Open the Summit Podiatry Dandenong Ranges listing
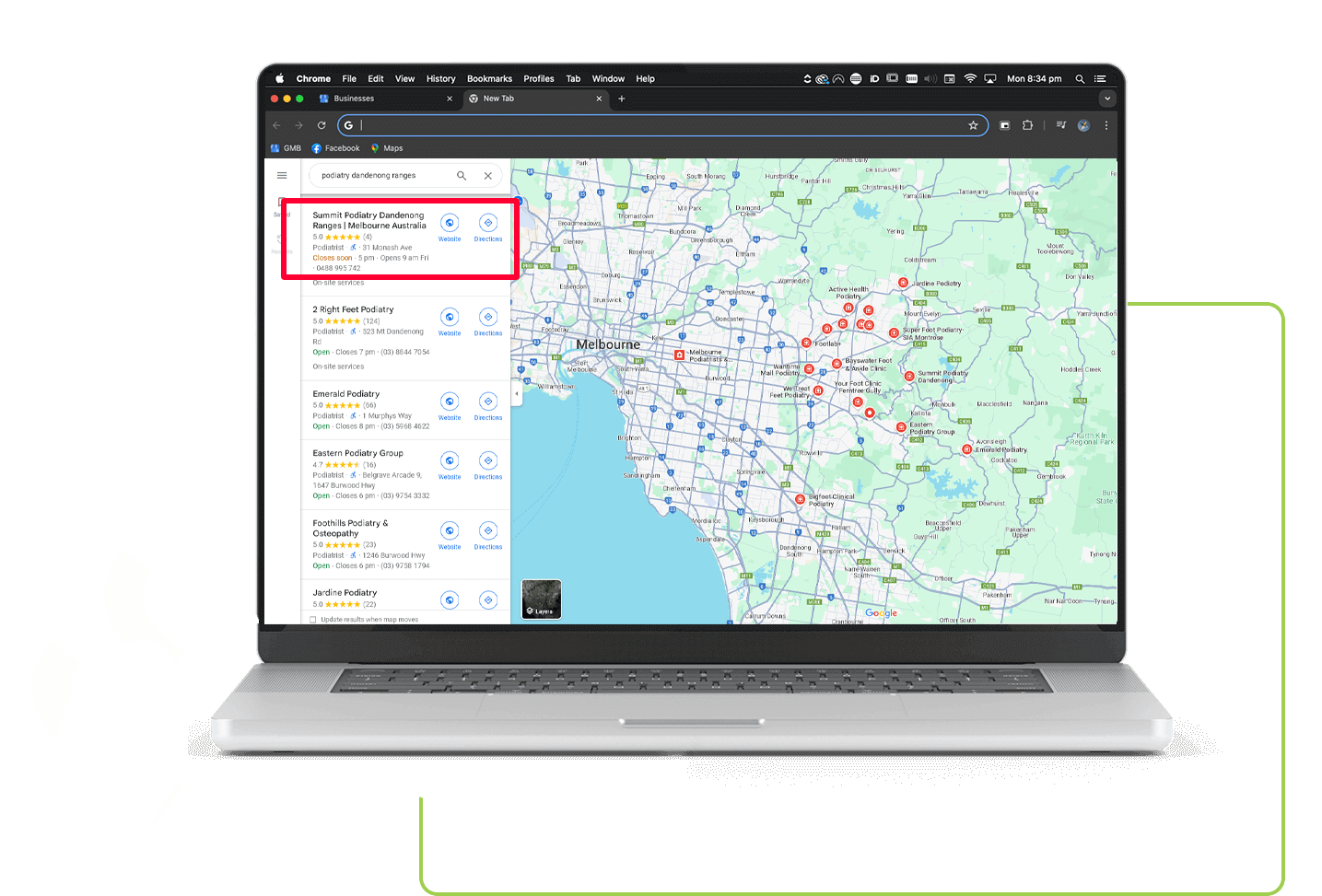This screenshot has width=1322, height=896. tap(369, 220)
